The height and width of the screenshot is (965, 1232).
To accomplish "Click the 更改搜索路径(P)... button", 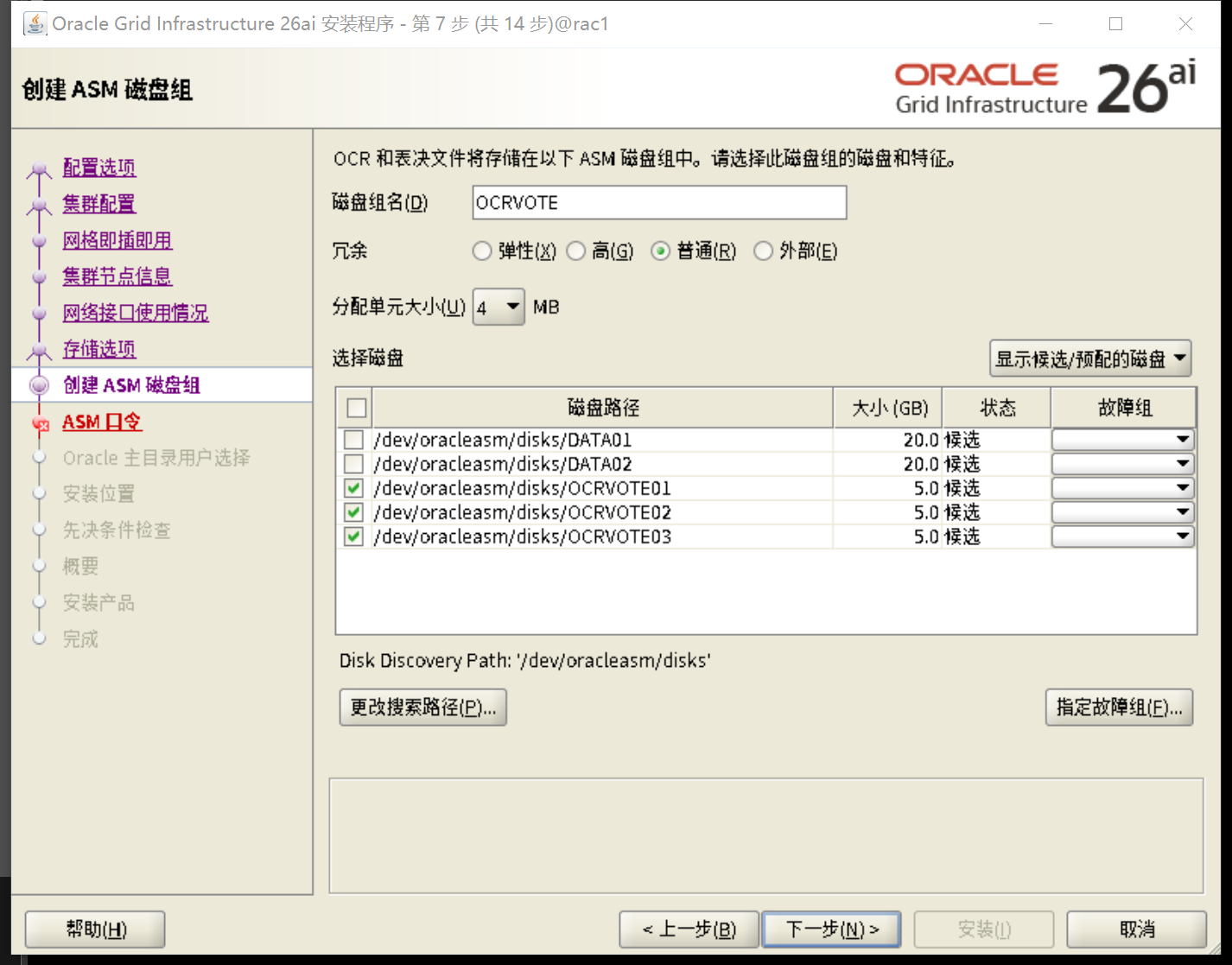I will (423, 708).
